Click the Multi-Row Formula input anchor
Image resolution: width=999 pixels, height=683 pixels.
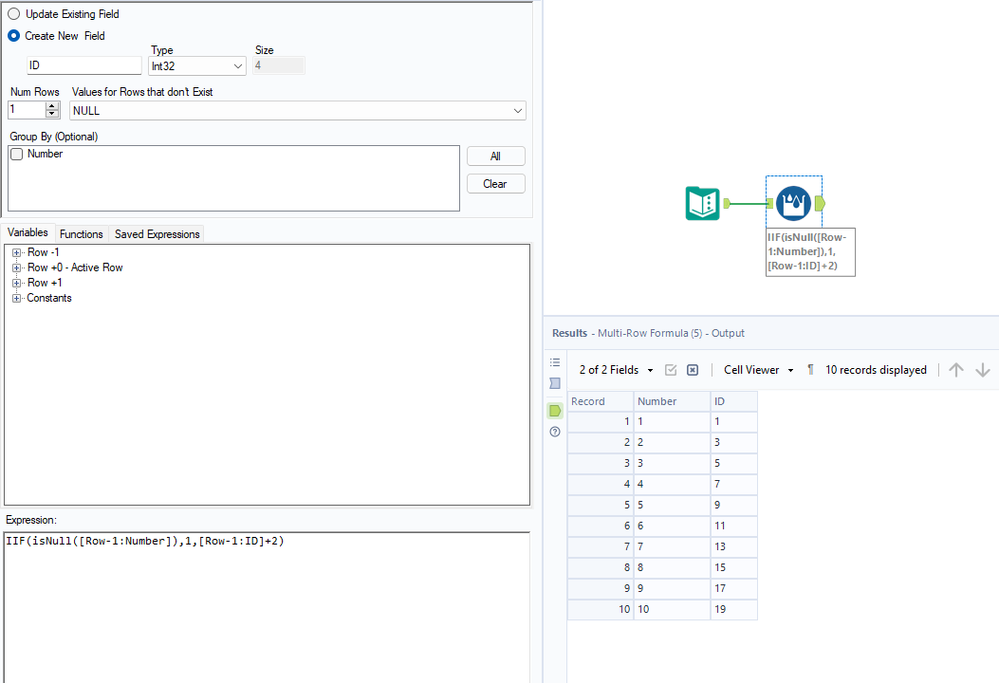click(x=770, y=203)
